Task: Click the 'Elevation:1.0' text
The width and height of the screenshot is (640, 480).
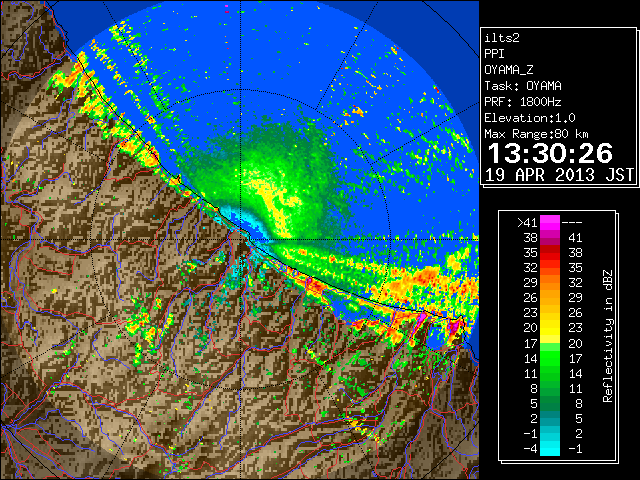Action: tap(530, 118)
